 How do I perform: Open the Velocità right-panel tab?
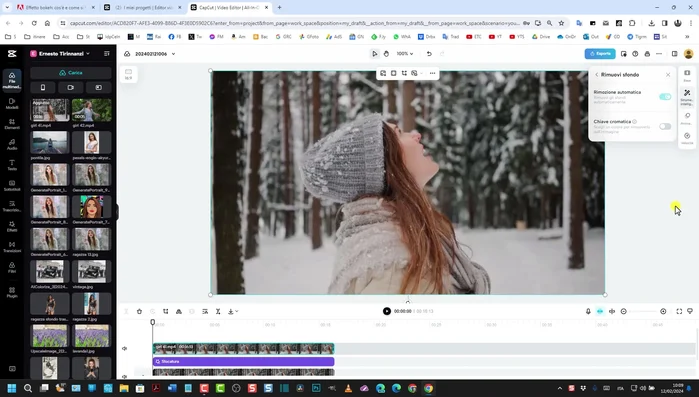(687, 138)
